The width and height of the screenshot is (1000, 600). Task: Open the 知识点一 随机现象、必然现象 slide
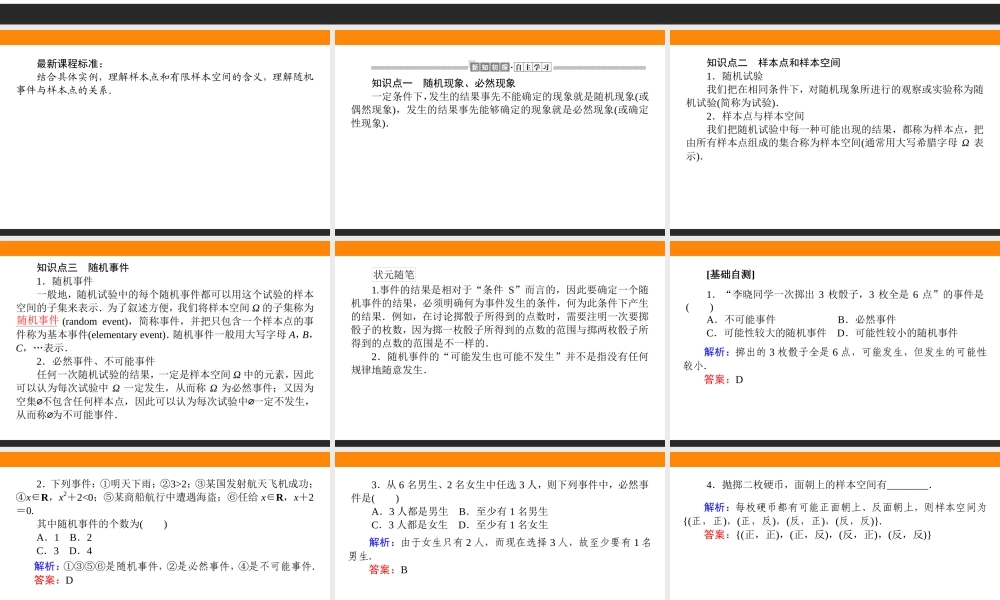click(499, 133)
